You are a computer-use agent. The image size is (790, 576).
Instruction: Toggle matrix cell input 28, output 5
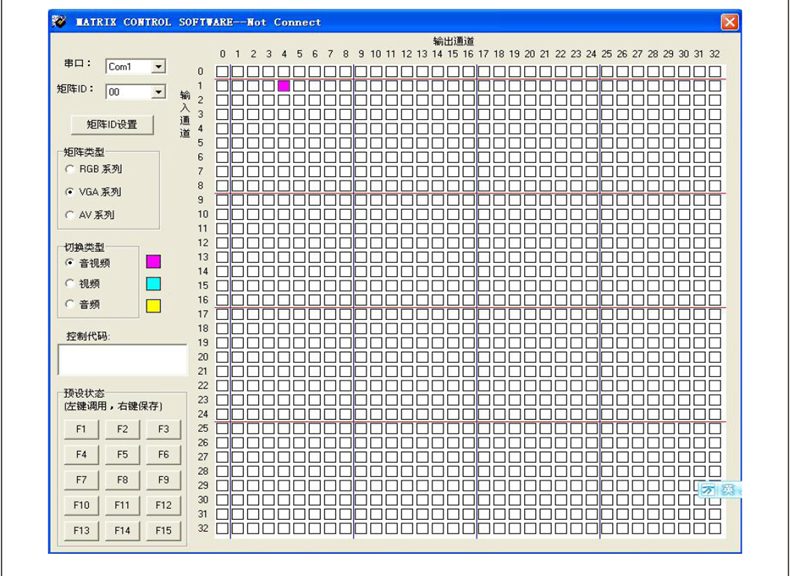click(299, 471)
